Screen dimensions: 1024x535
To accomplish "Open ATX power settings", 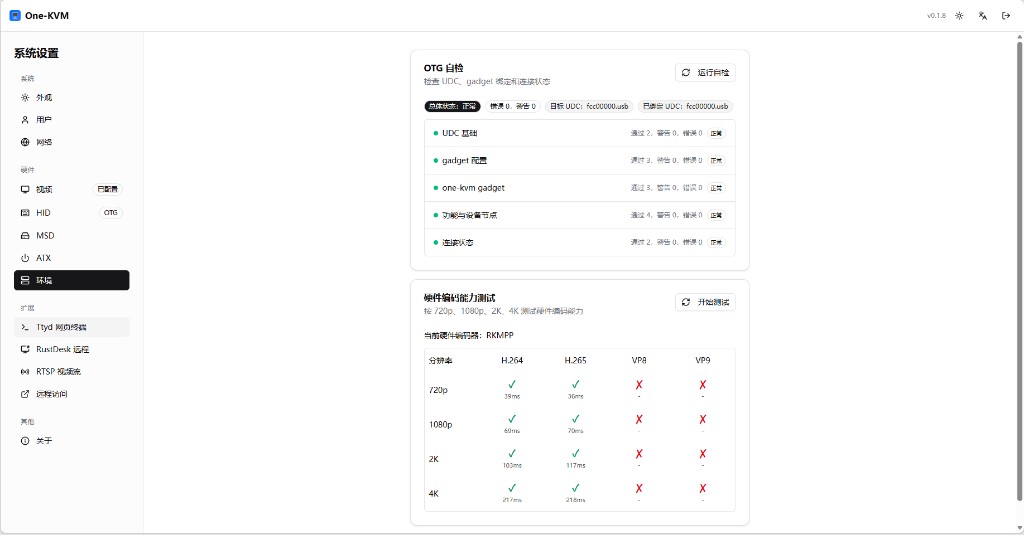I will 43,258.
